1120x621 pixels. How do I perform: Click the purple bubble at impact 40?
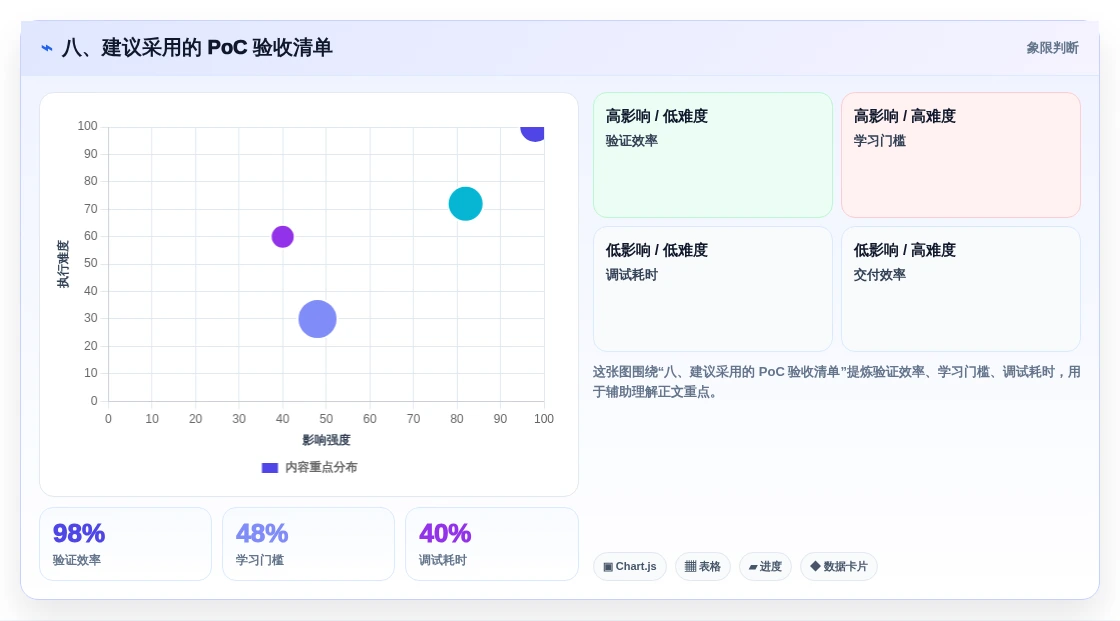pos(283,237)
